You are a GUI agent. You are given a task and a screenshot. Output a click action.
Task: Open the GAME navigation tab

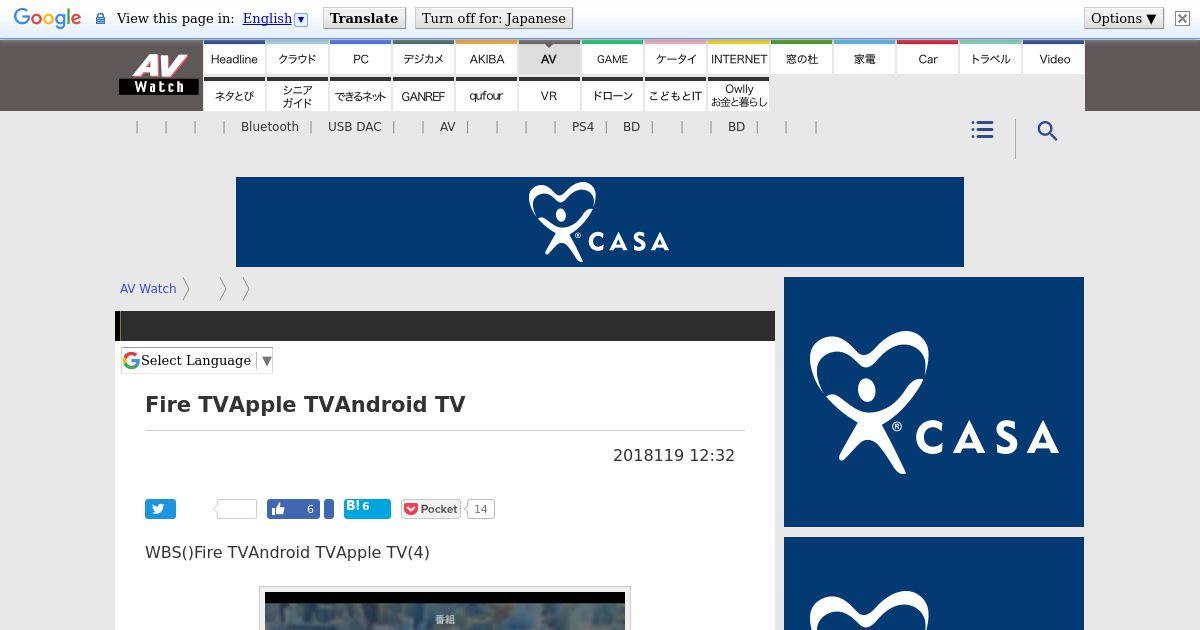(x=612, y=58)
